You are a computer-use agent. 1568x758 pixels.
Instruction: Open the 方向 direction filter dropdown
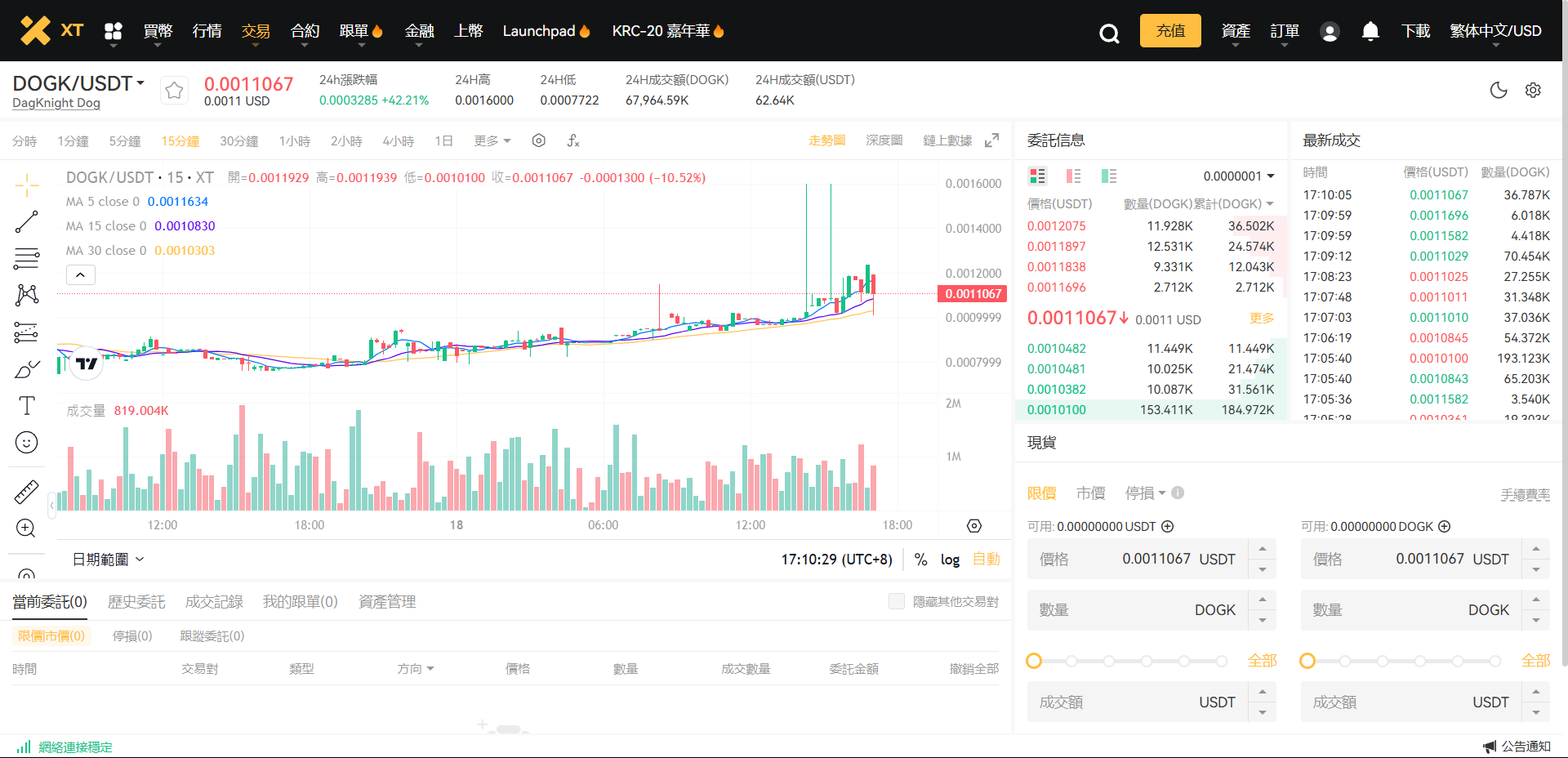(416, 668)
